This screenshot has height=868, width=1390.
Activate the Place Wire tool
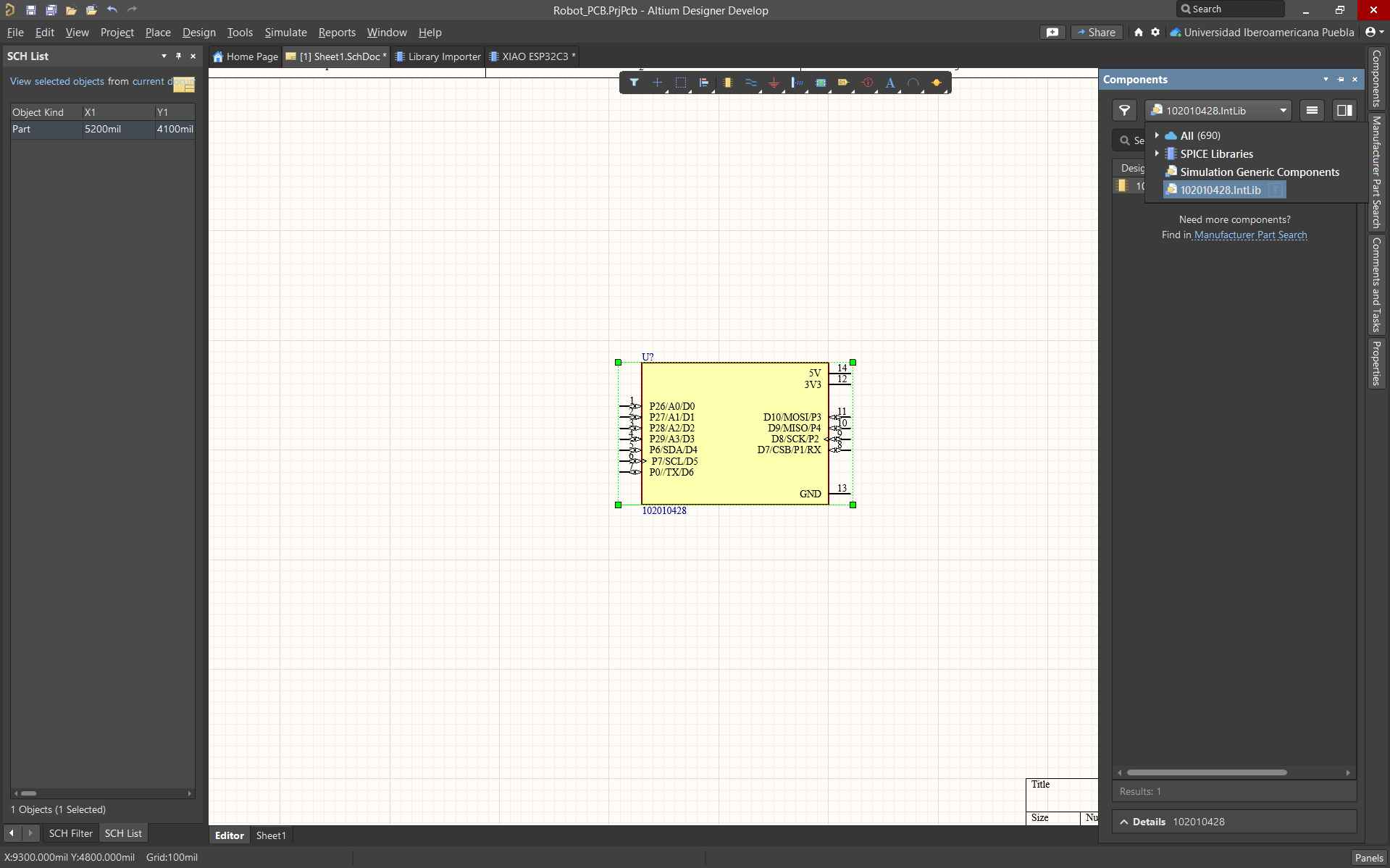pos(752,83)
